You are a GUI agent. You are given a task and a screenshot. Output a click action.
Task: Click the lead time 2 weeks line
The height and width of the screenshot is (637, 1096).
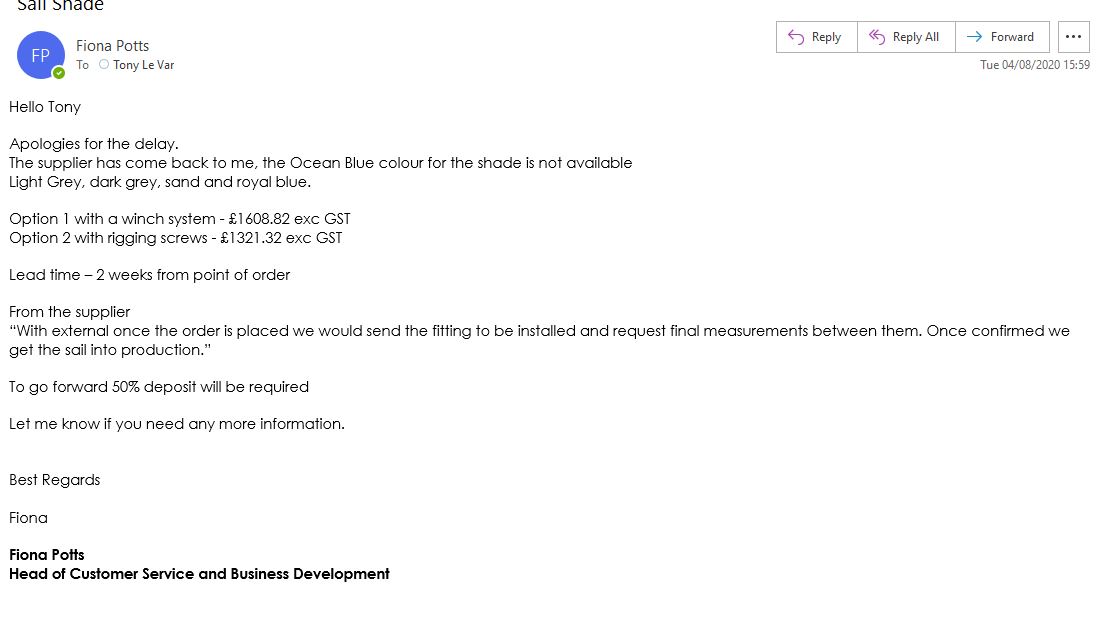(x=149, y=275)
